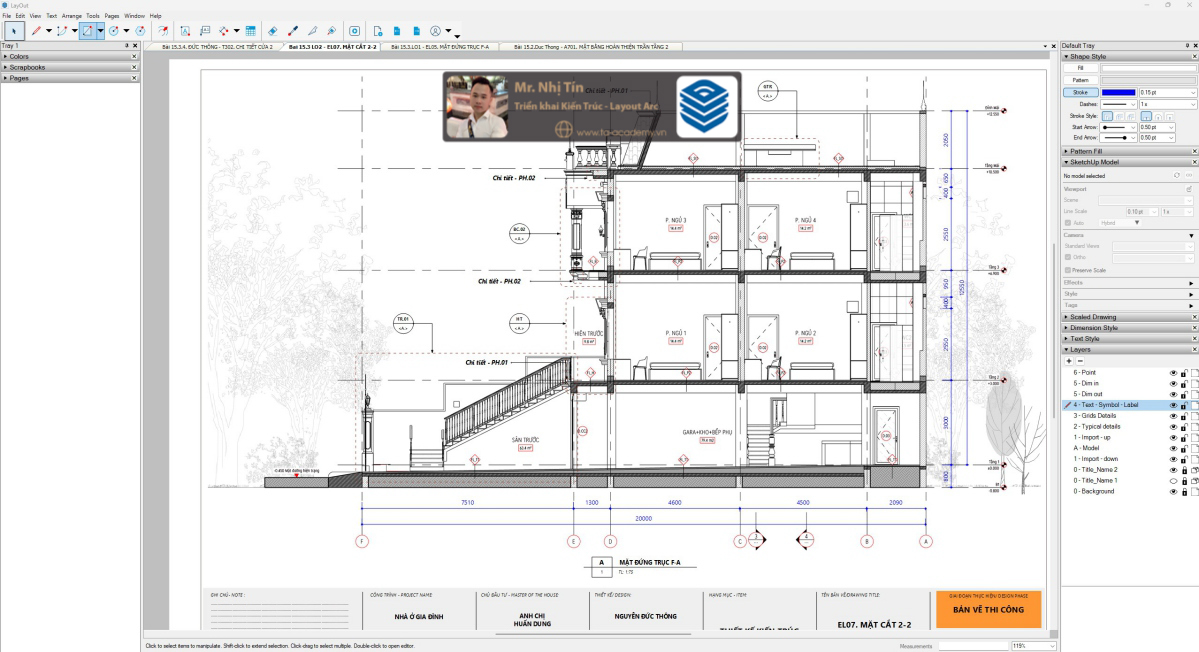Select the Rectangle shape tool
Viewport: 1199px width, 652px height.
pos(87,31)
